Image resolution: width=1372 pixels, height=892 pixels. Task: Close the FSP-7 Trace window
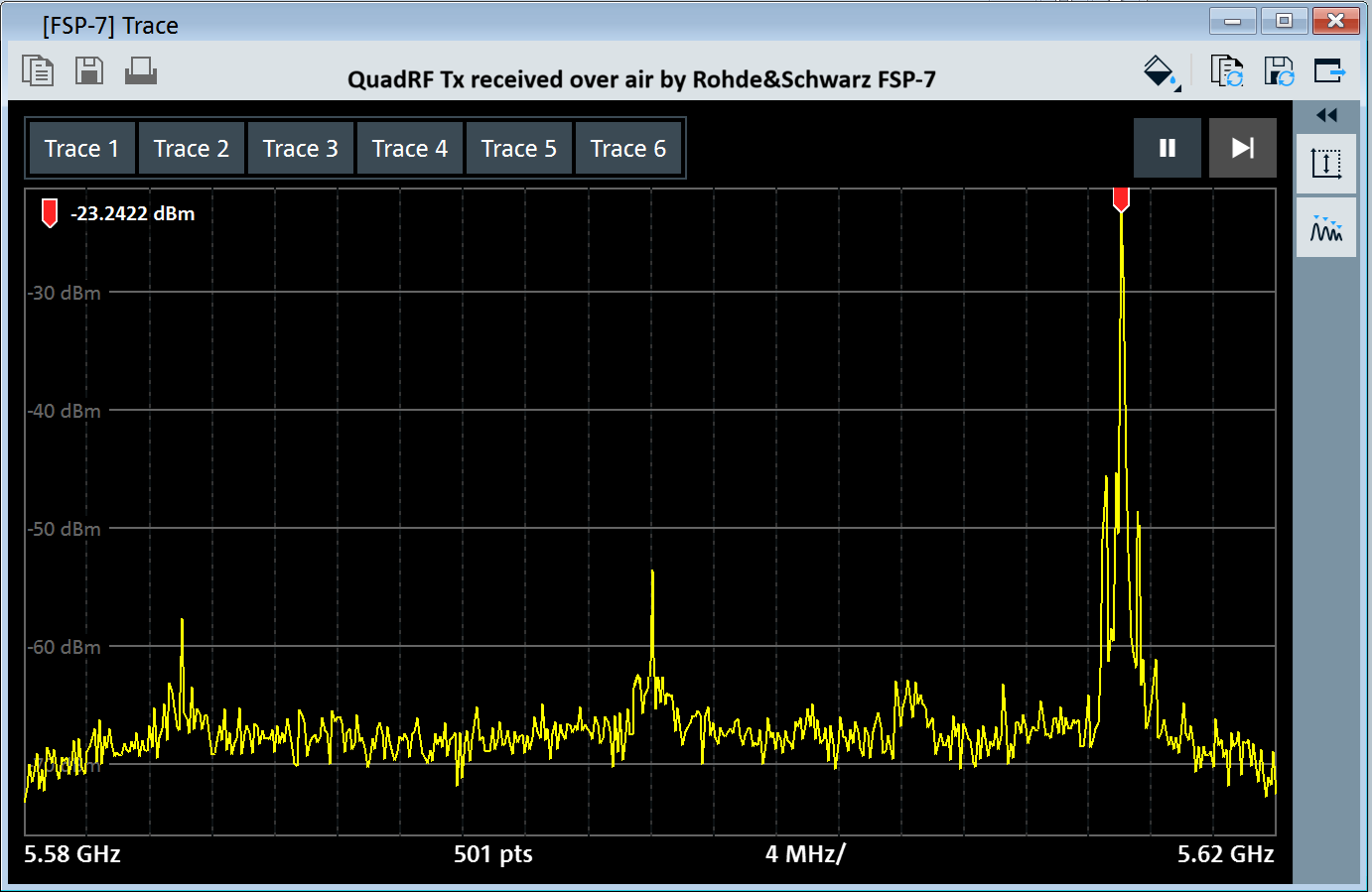(x=1336, y=21)
